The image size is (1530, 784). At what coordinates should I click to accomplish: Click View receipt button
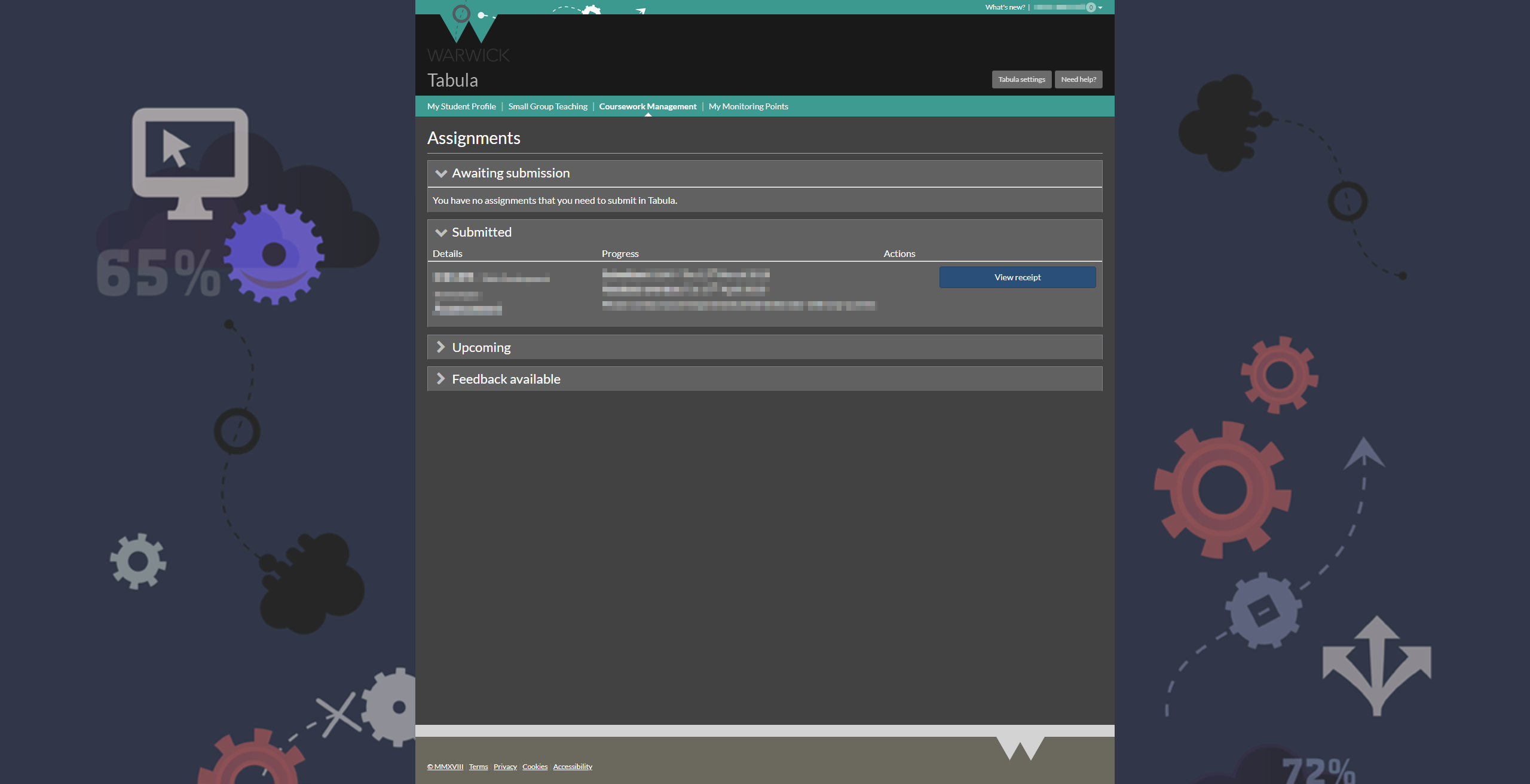[1017, 277]
